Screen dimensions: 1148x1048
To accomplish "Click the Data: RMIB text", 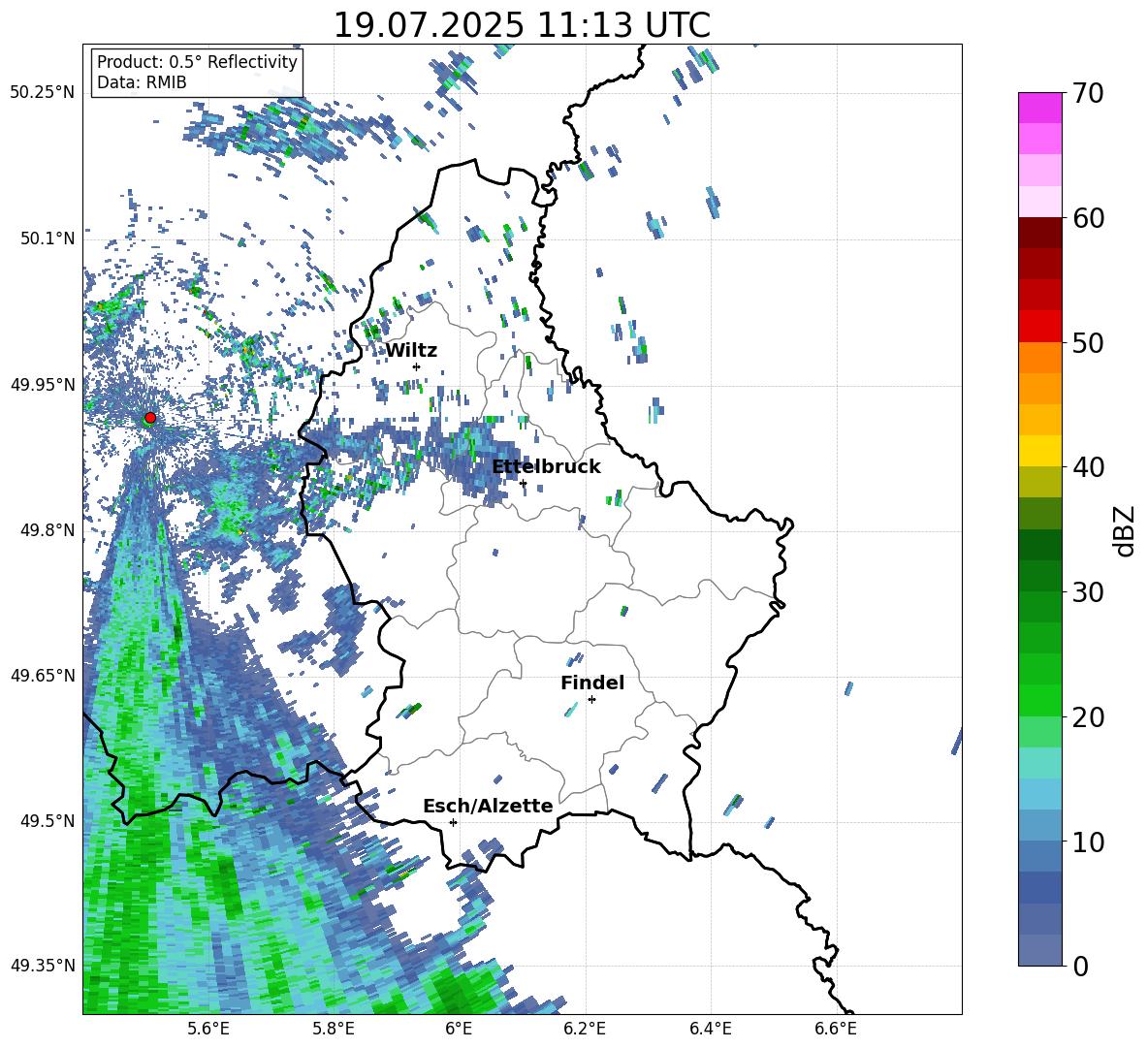I will 142,82.
